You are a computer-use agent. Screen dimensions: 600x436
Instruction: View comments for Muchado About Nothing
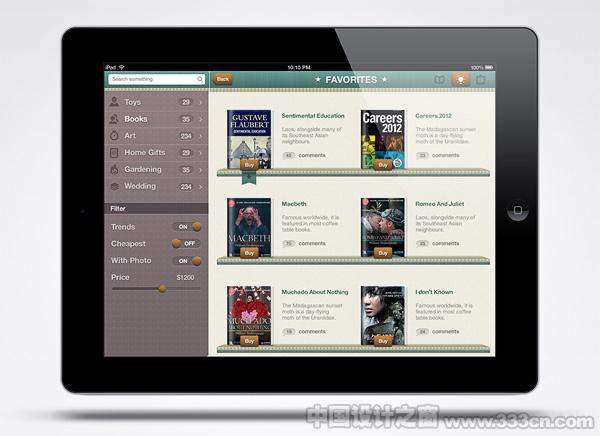(304, 331)
